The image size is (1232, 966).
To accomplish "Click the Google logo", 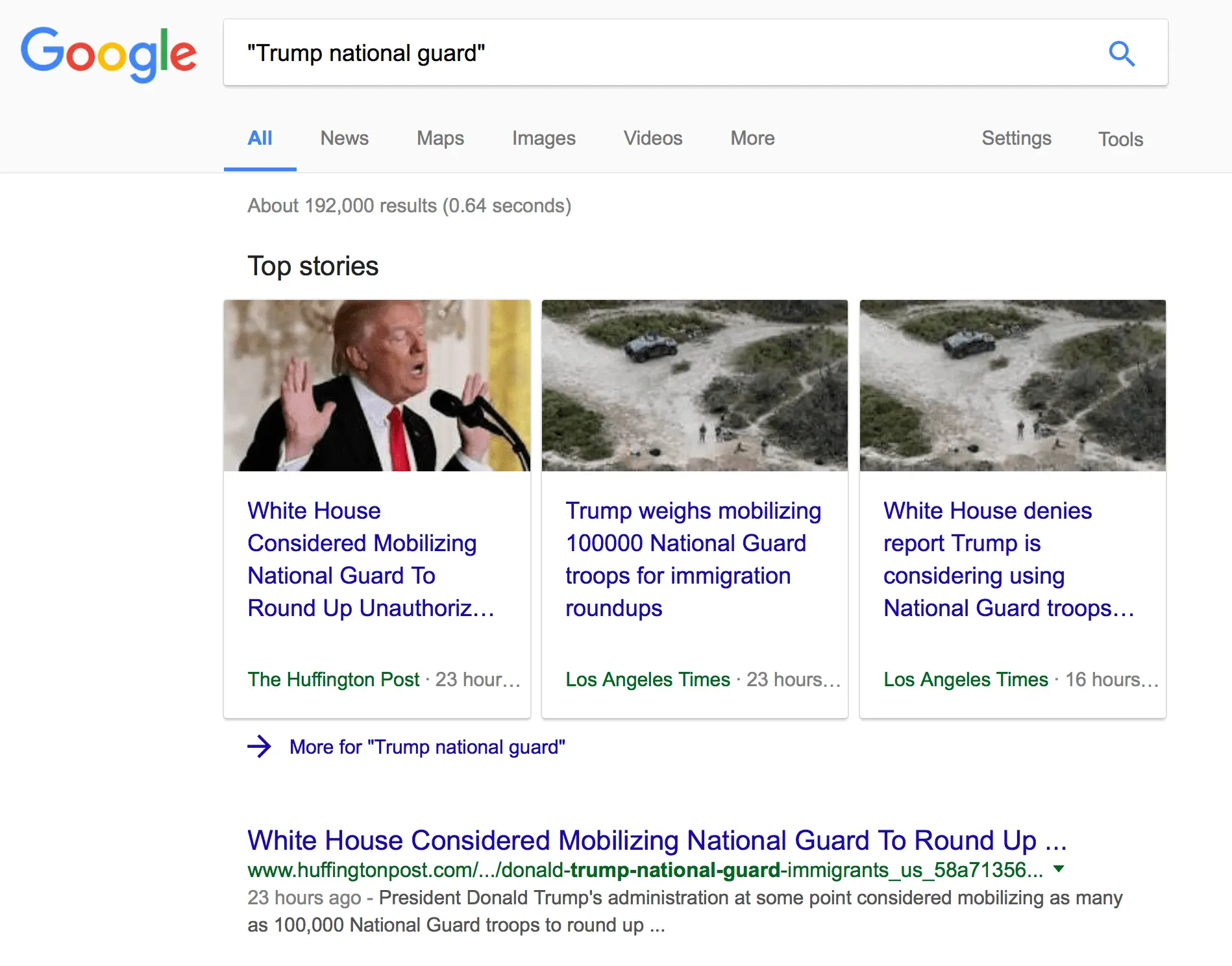I will point(108,54).
